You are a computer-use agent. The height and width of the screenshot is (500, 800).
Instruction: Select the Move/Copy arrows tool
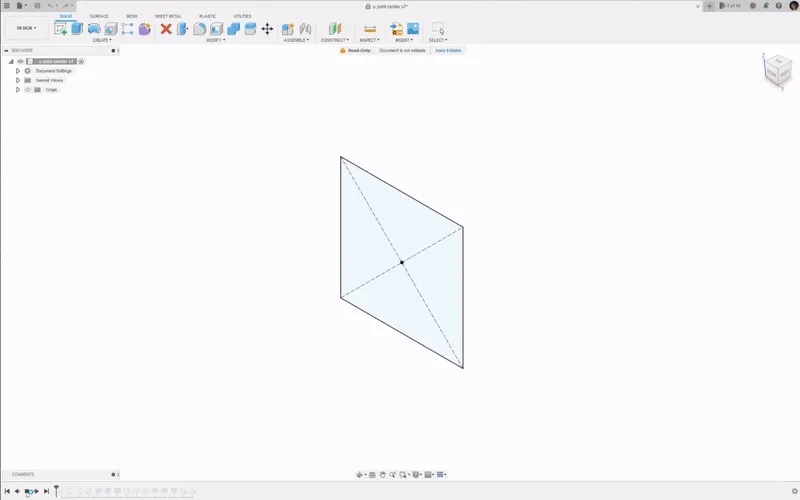coord(267,29)
